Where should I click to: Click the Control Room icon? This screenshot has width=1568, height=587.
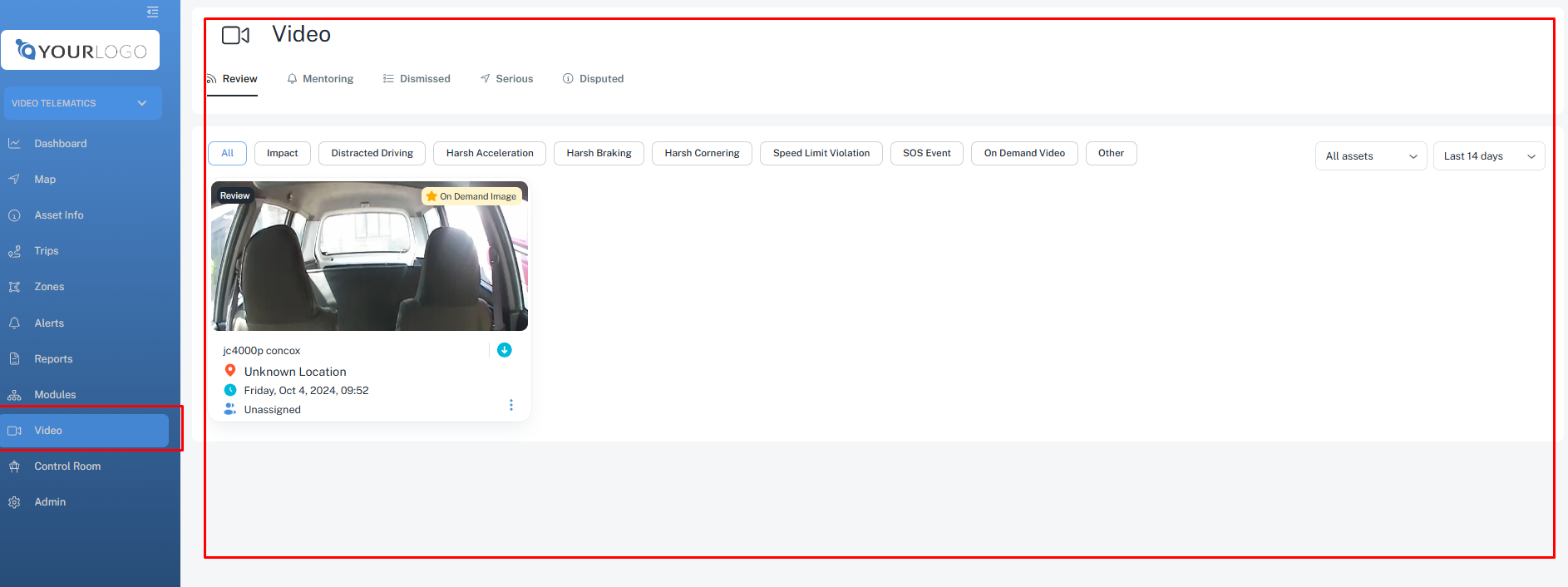(14, 466)
